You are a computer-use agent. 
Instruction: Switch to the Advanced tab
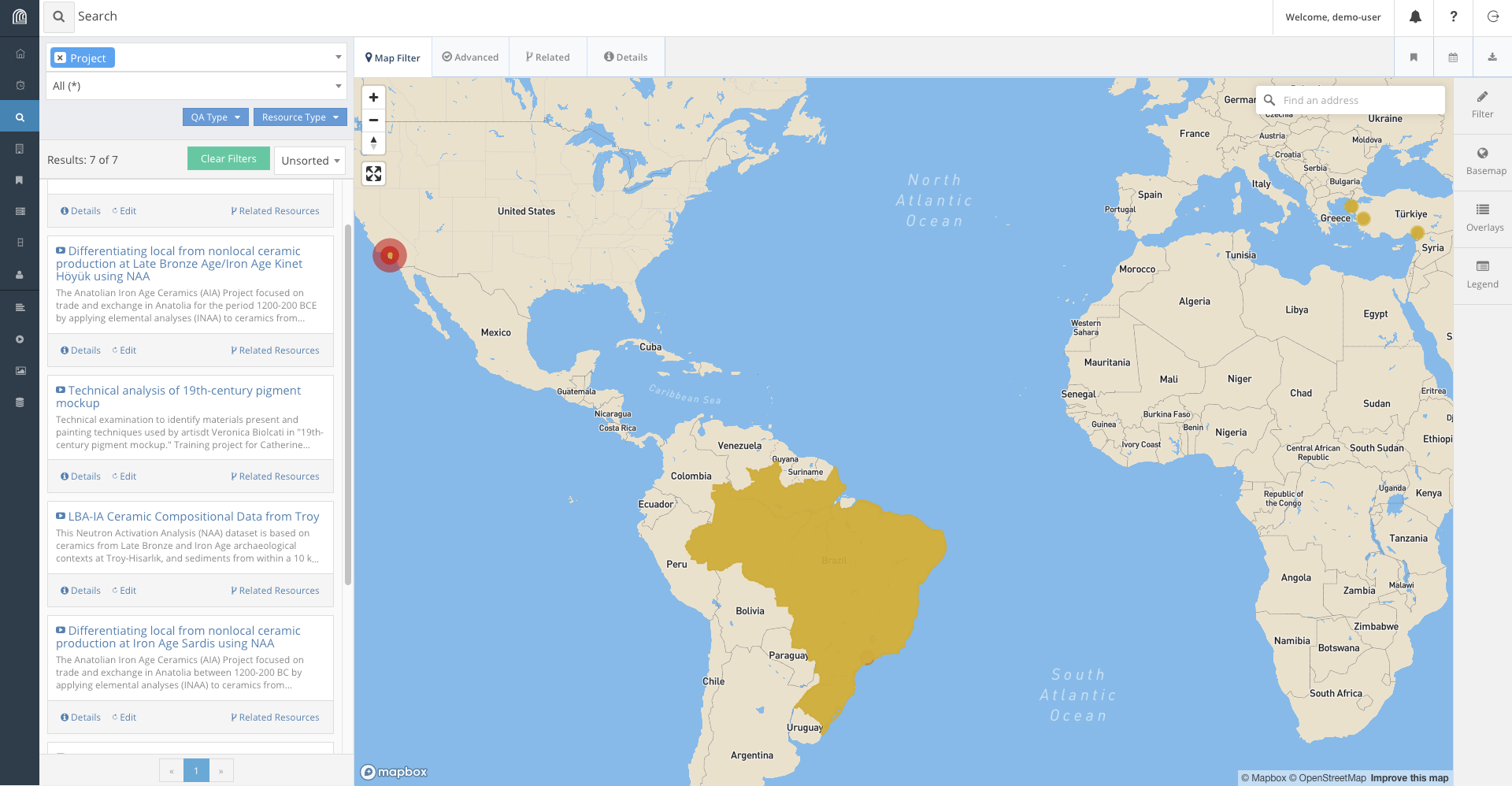coord(470,57)
